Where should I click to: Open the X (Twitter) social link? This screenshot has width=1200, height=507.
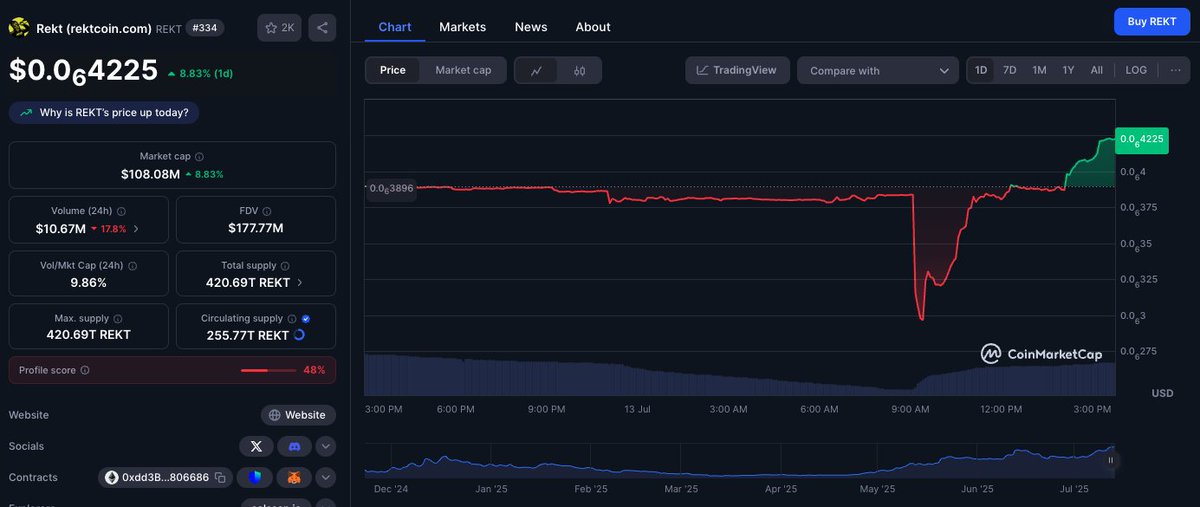(x=256, y=446)
